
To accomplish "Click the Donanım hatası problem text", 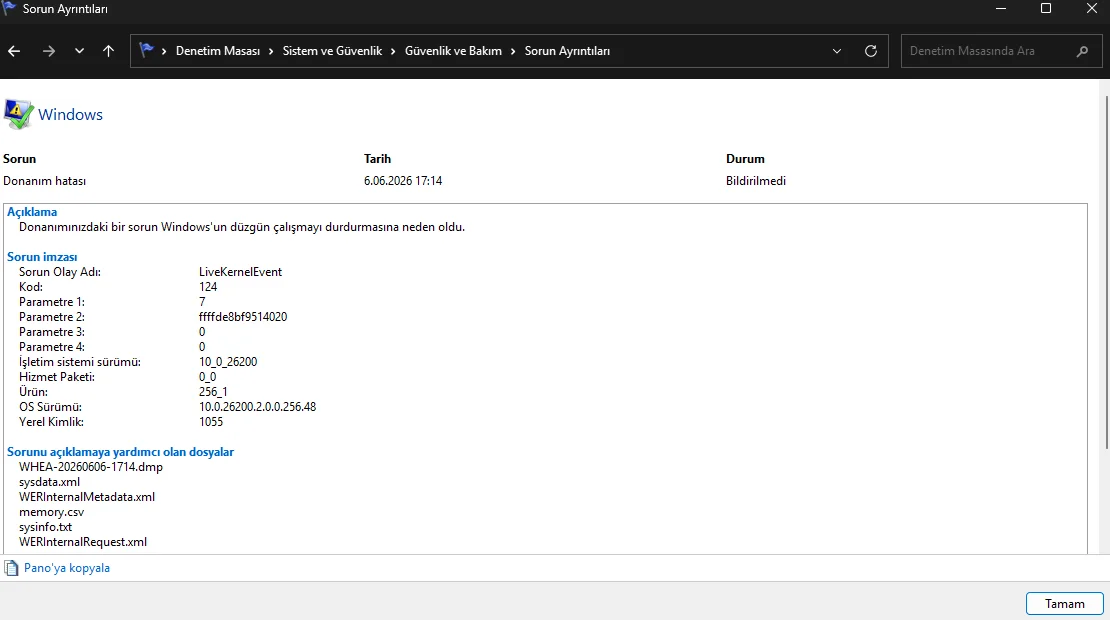I will tap(45, 181).
